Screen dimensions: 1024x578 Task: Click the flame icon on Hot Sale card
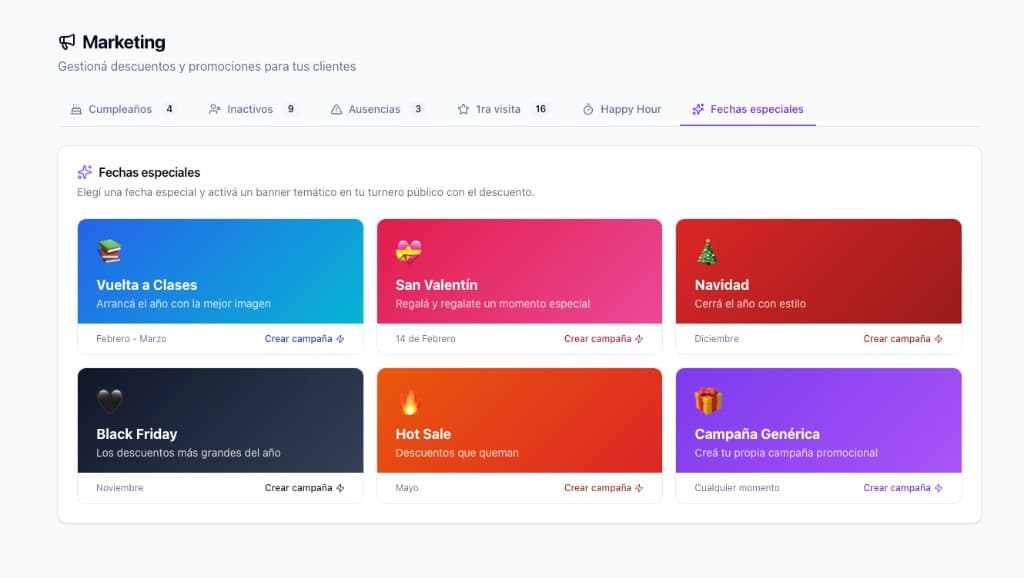[408, 401]
